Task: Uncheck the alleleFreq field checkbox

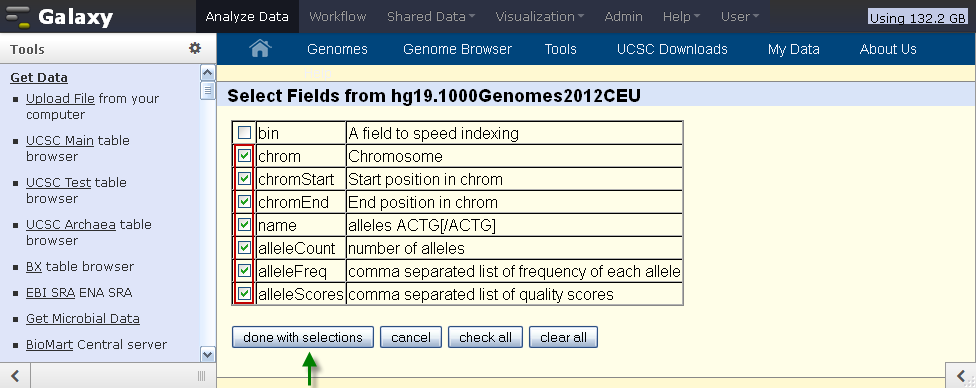Action: click(245, 271)
